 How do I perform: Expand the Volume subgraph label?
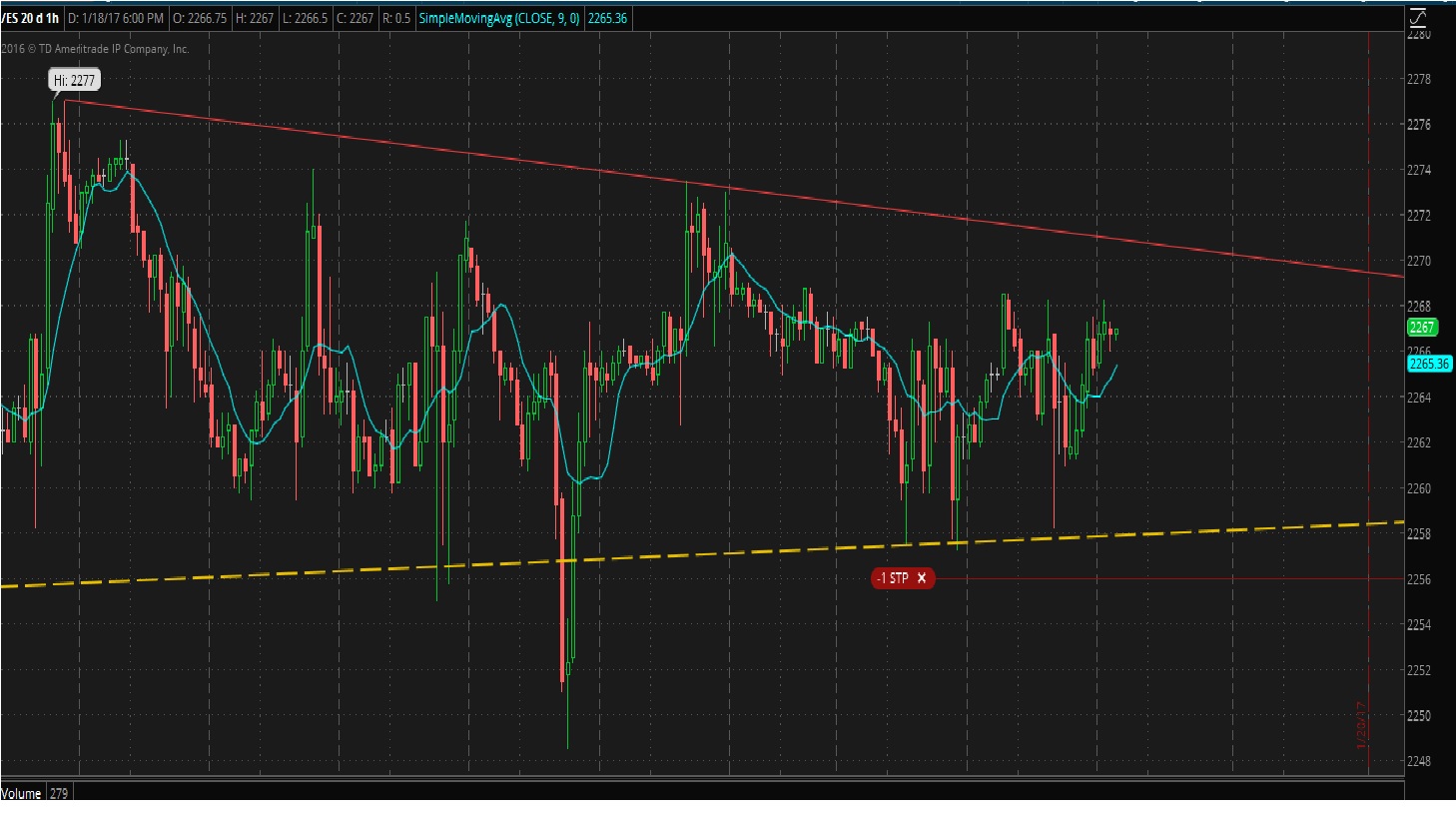coord(21,794)
